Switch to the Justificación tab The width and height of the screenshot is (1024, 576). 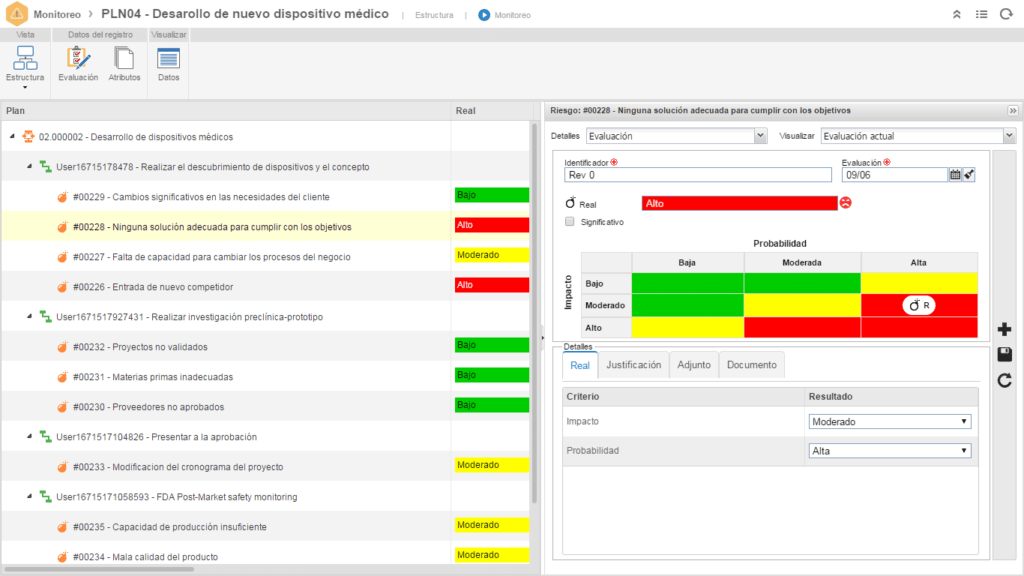tap(633, 365)
